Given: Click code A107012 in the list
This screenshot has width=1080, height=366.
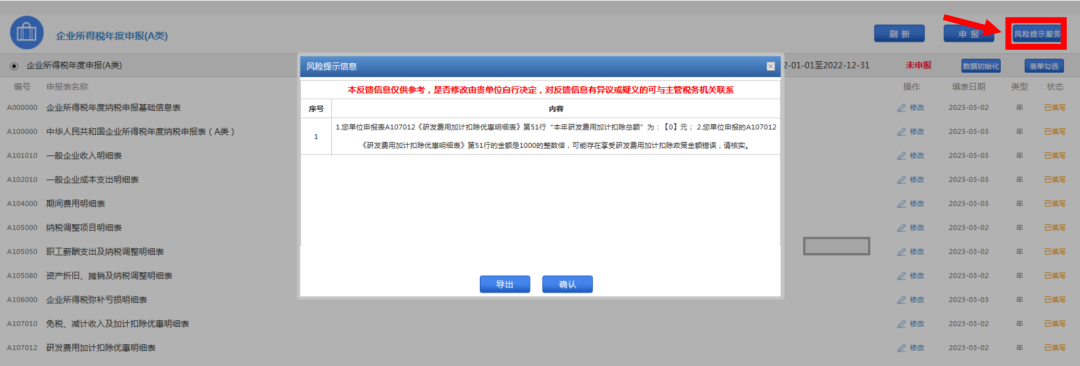Looking at the screenshot, I should point(22,348).
